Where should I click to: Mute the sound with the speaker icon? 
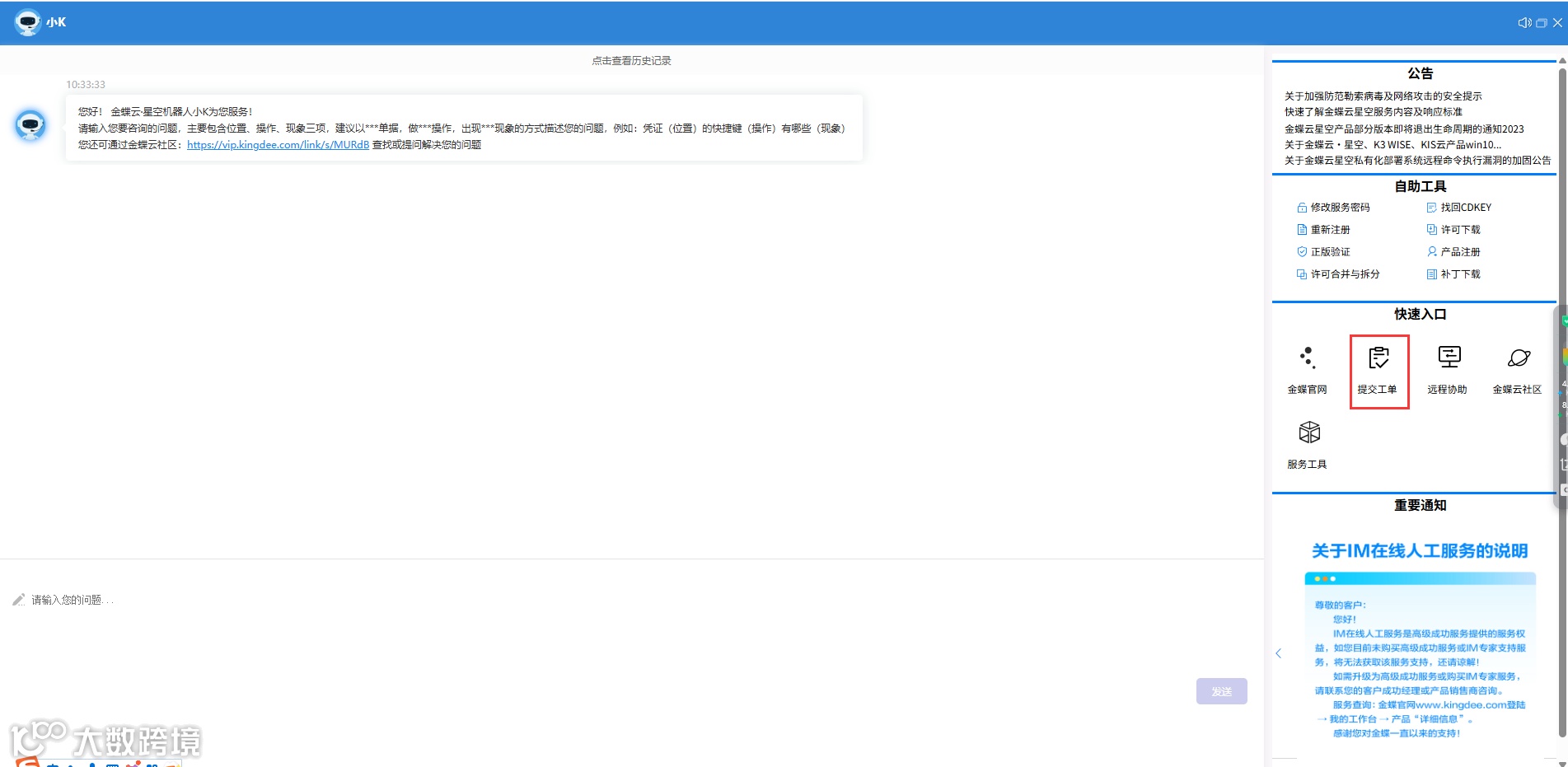1524,23
